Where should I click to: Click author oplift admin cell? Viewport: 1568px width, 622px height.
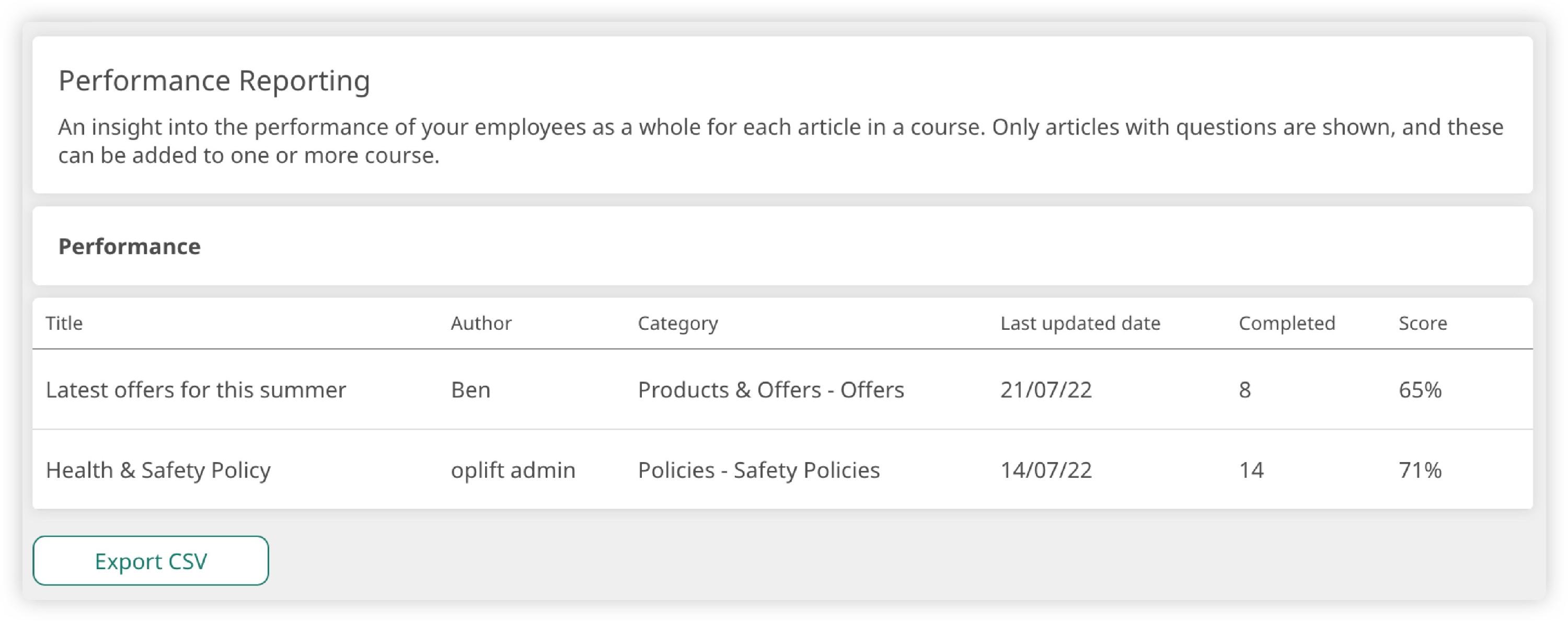(x=513, y=470)
